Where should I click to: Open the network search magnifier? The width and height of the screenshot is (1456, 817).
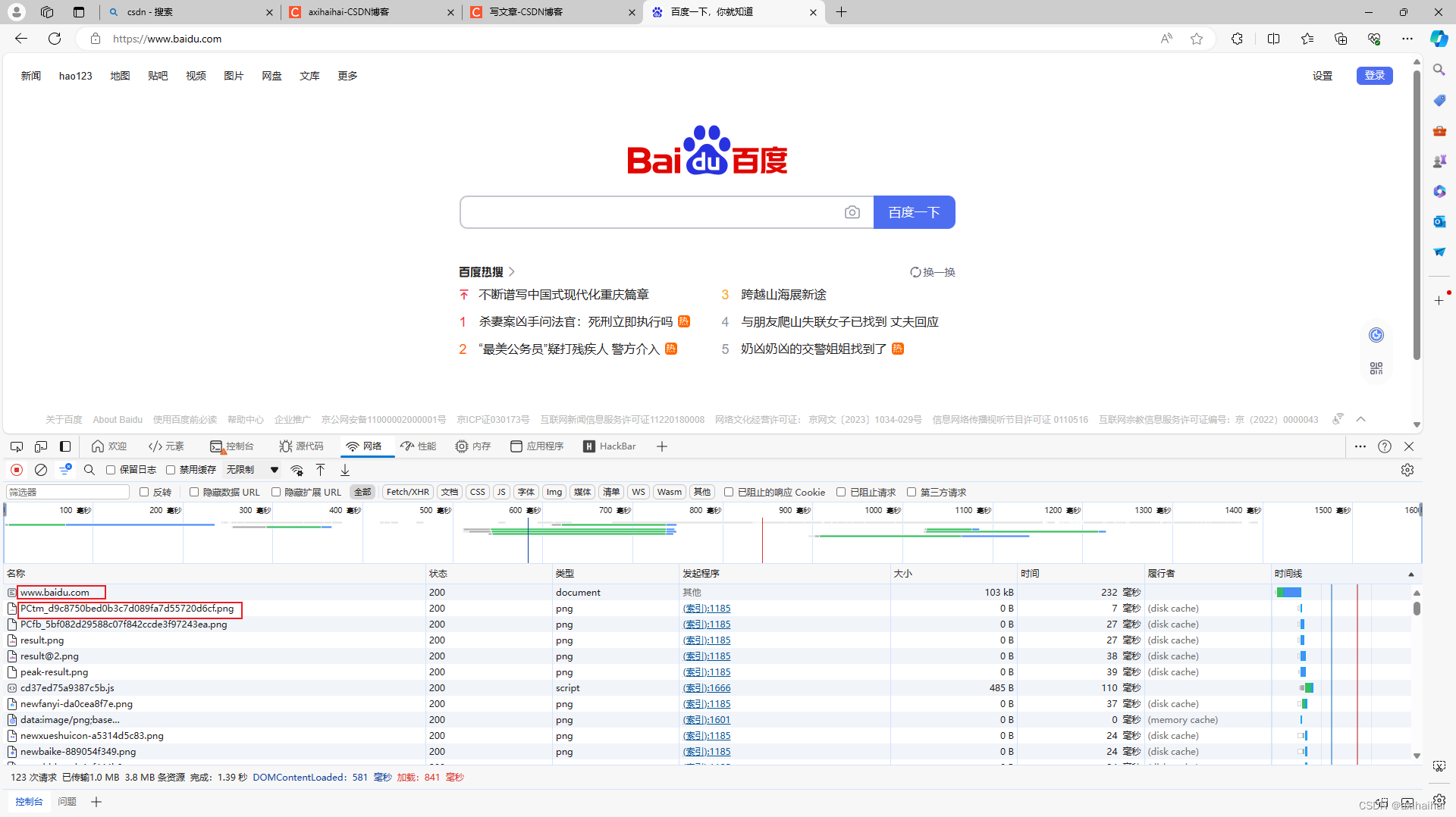[89, 470]
